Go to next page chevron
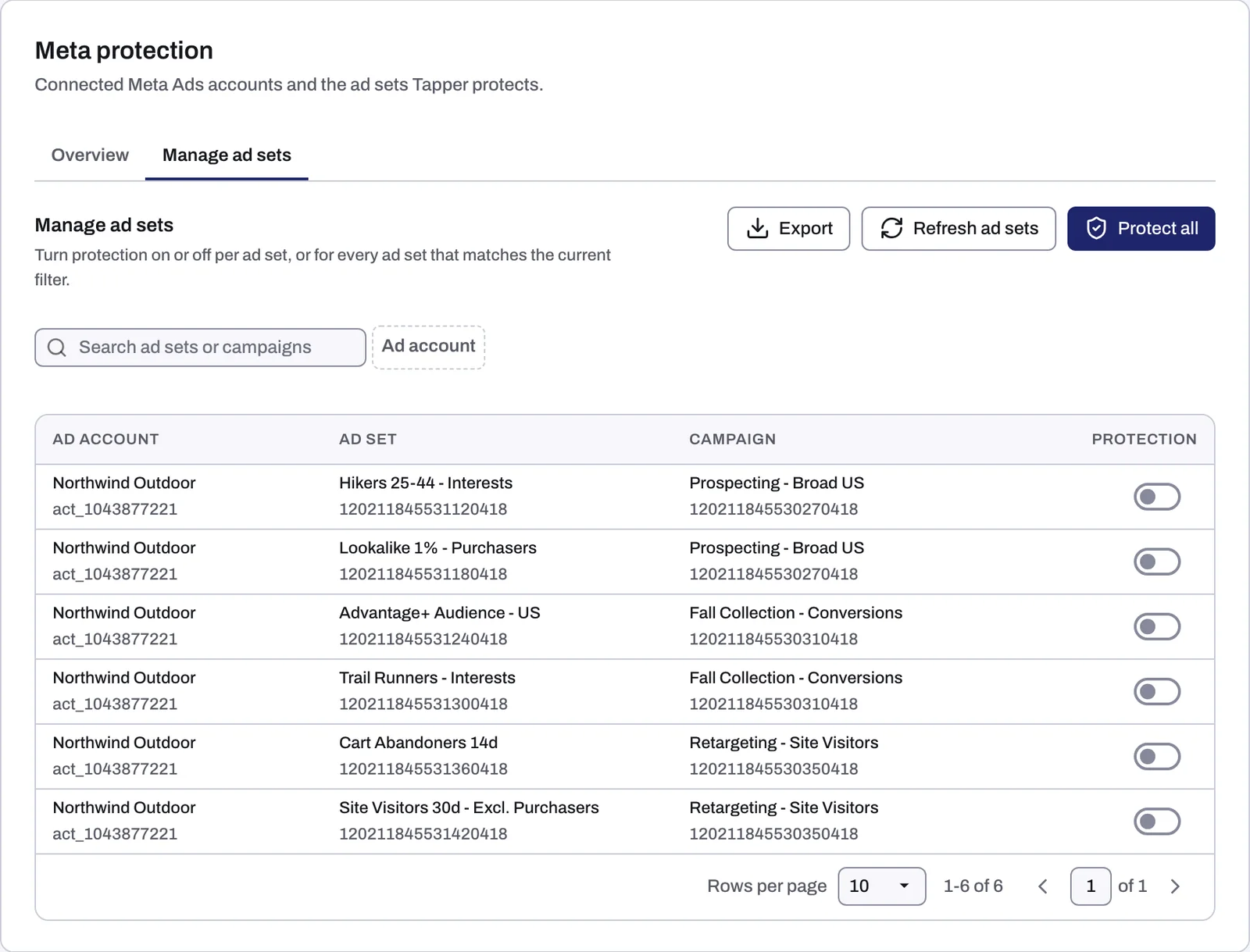This screenshot has height=952, width=1250. (1175, 886)
